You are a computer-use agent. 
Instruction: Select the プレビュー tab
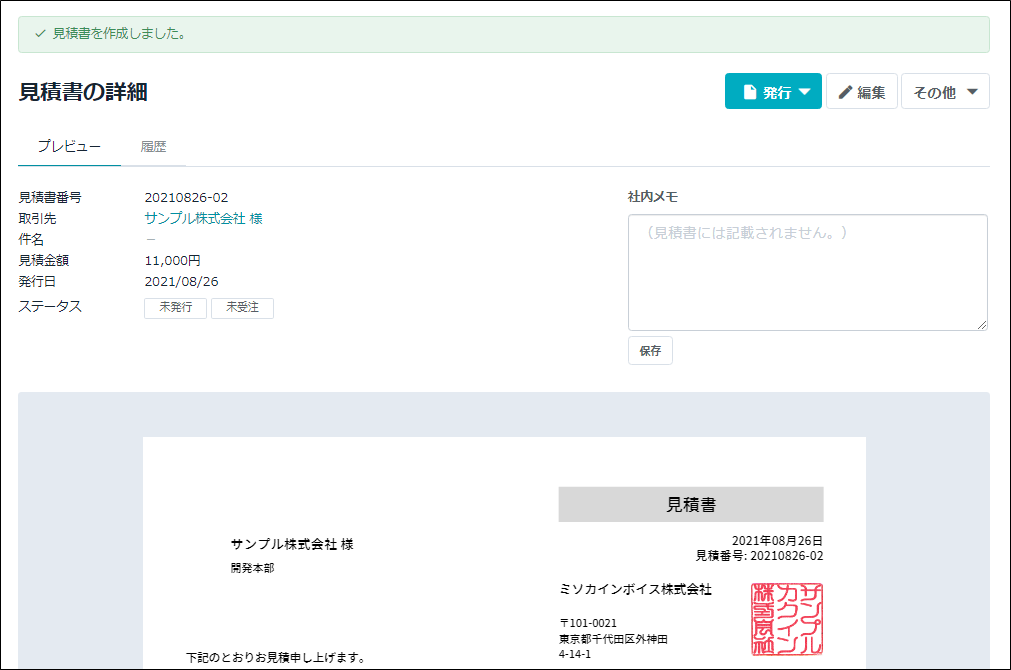[x=67, y=146]
